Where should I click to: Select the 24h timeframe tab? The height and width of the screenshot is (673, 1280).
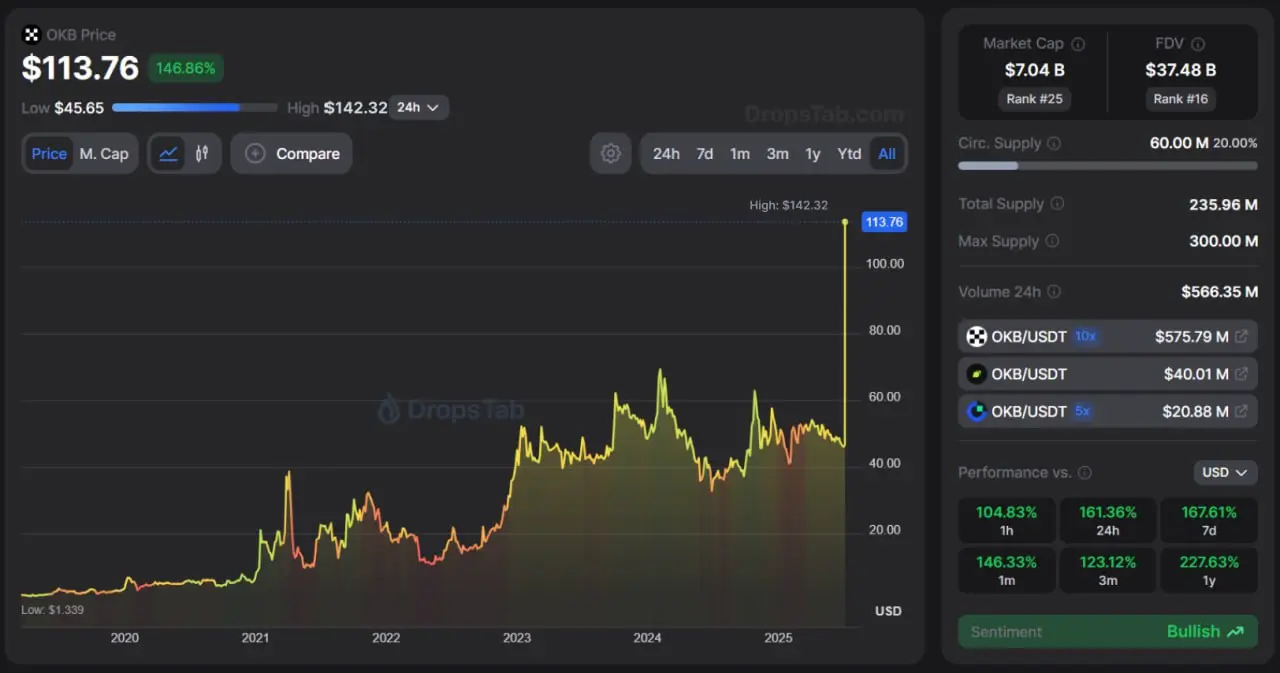click(x=666, y=154)
